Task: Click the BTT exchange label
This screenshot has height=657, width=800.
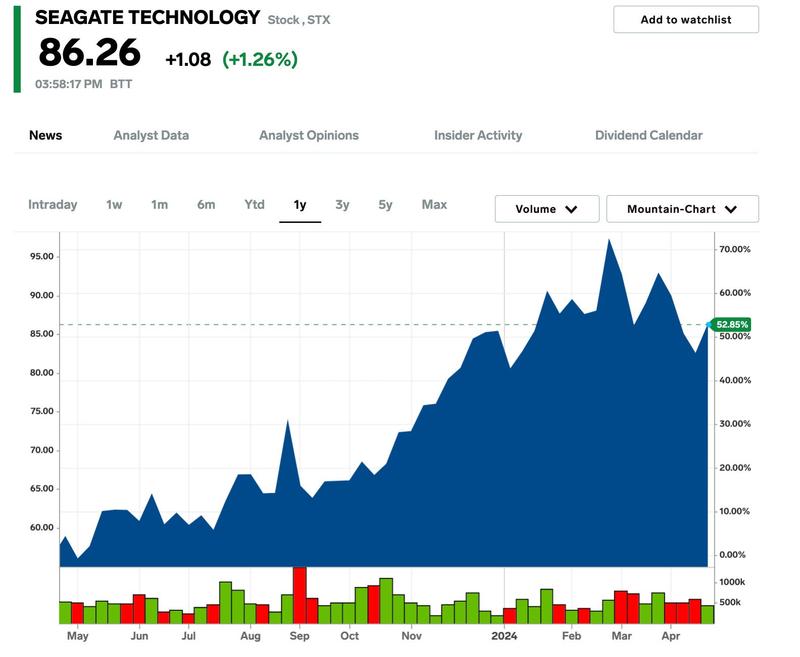Action: (121, 84)
